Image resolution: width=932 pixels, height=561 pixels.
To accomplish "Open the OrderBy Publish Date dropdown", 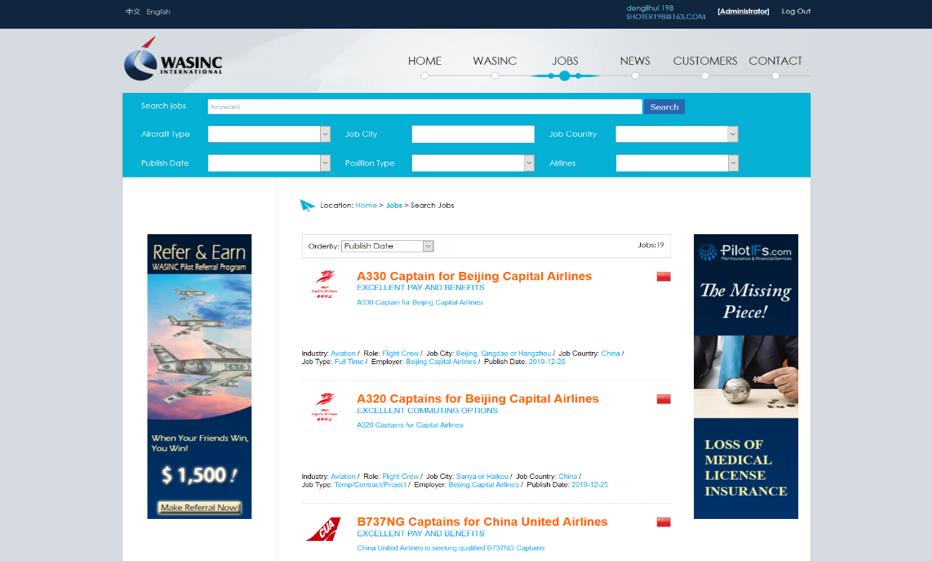I will pos(387,246).
